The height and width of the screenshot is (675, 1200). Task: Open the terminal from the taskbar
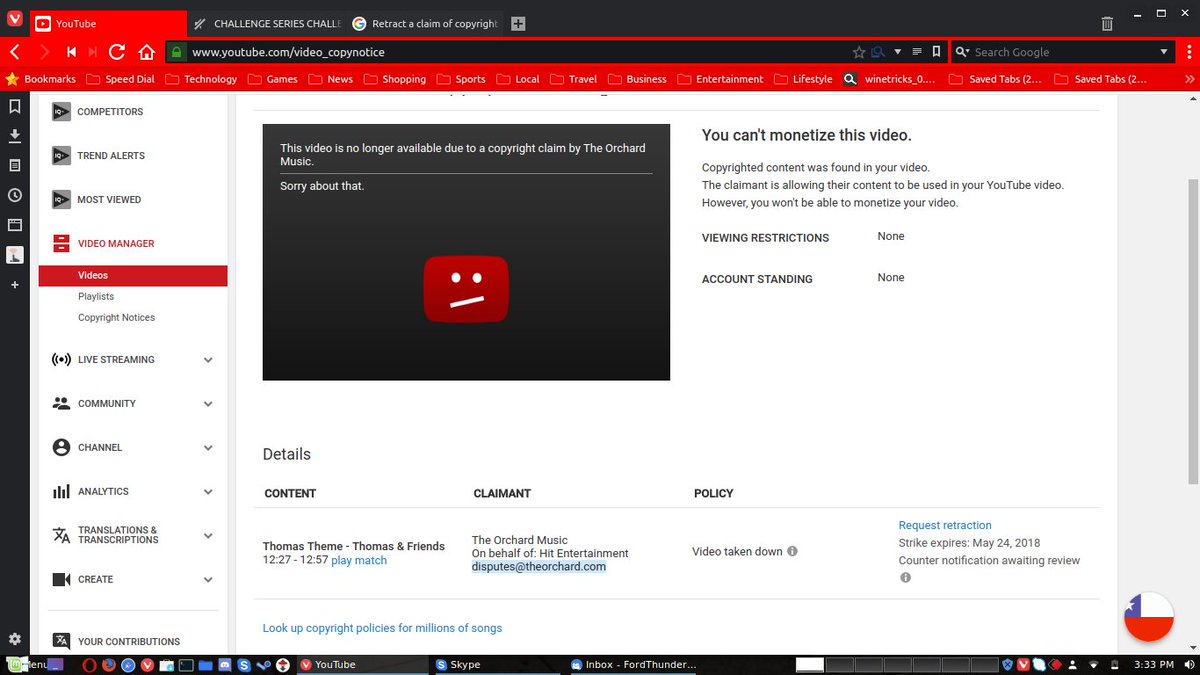pos(185,664)
